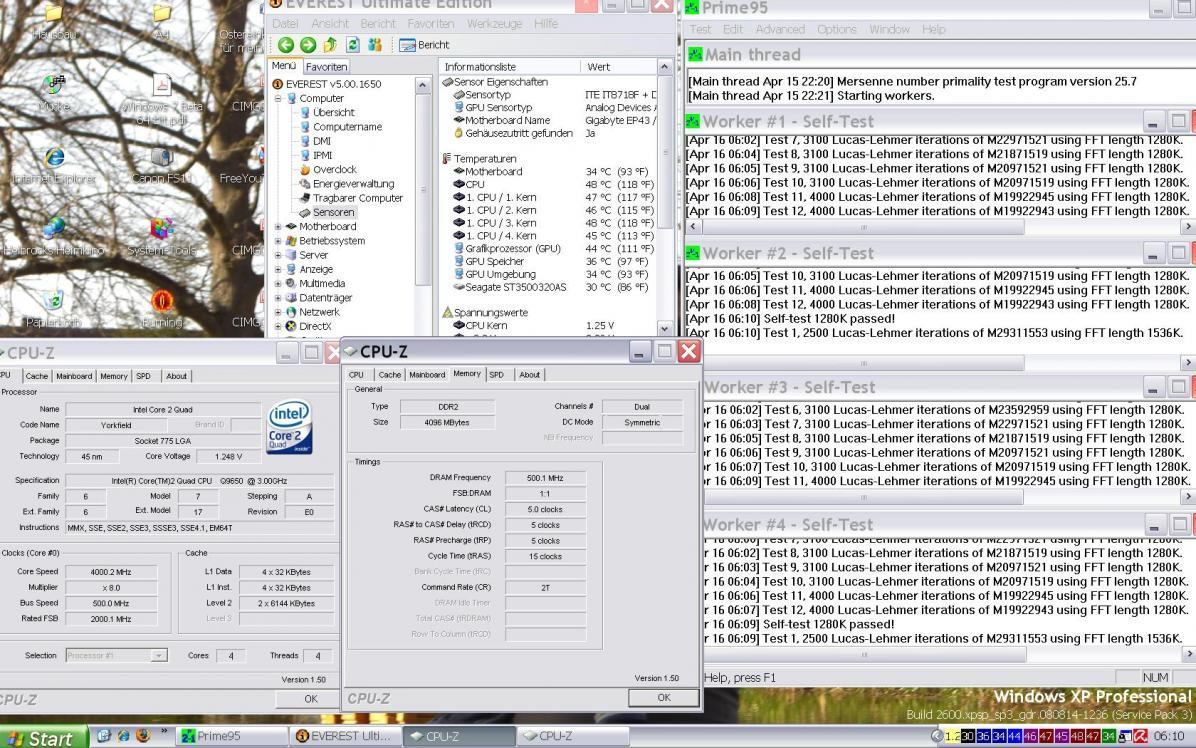Select Tragbarer Computer in EVEREST tree
The width and height of the screenshot is (1196, 748).
(358, 197)
